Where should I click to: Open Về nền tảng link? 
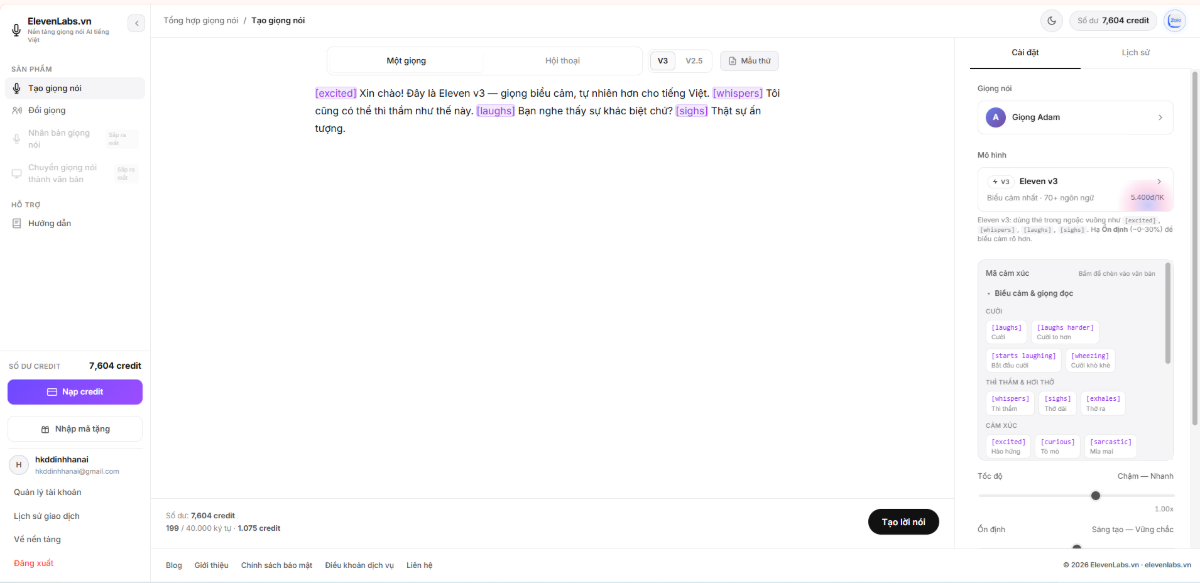tap(37, 539)
